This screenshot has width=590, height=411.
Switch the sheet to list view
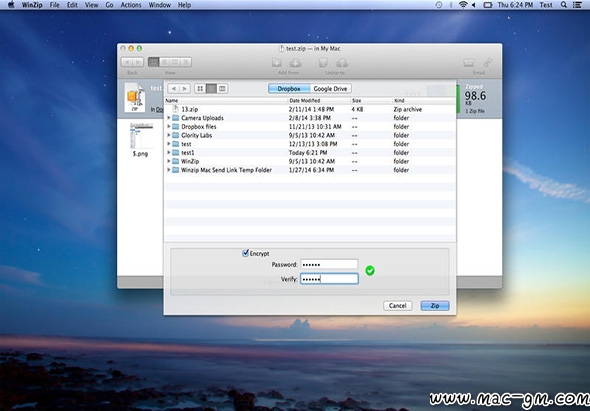(211, 89)
